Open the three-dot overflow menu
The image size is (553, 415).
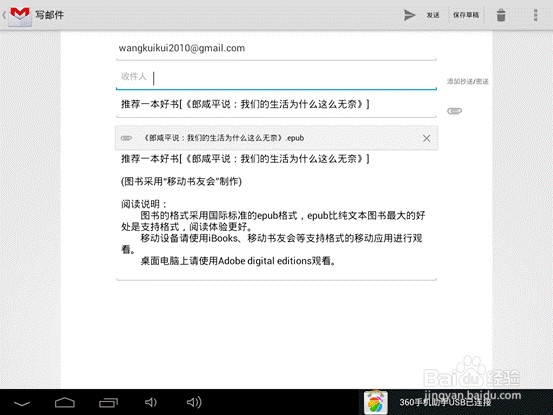[x=535, y=15]
